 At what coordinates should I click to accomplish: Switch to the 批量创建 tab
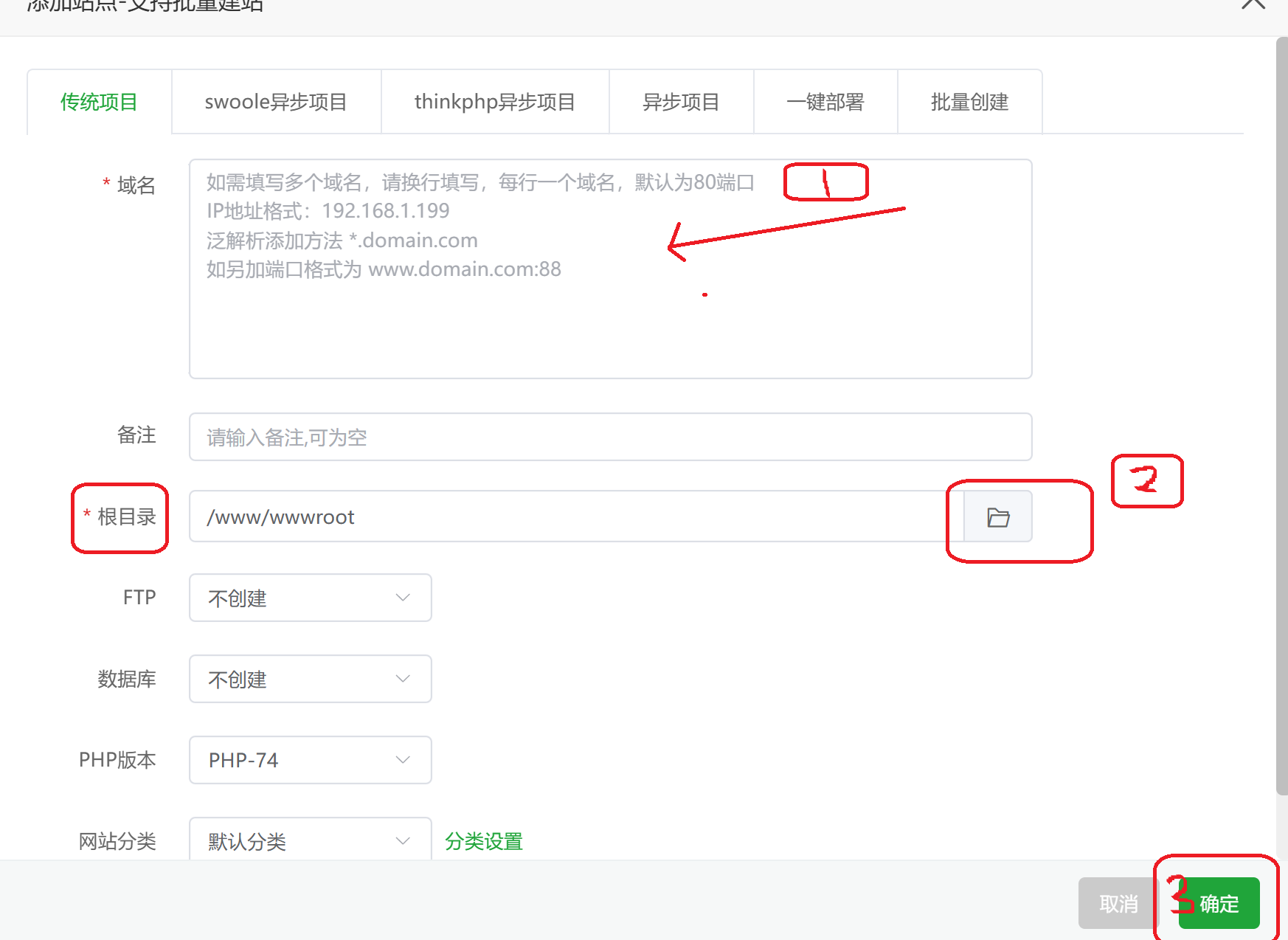pos(969,102)
